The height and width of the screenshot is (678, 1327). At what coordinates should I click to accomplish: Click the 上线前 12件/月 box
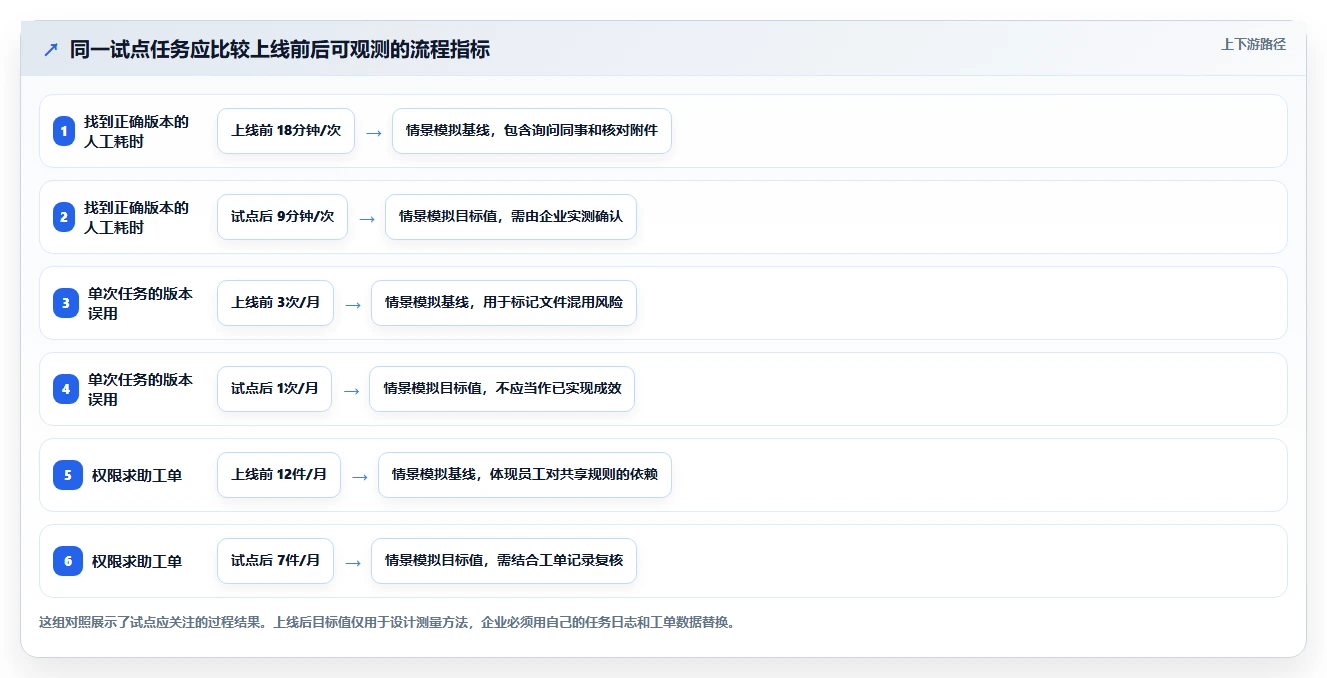tap(279, 475)
